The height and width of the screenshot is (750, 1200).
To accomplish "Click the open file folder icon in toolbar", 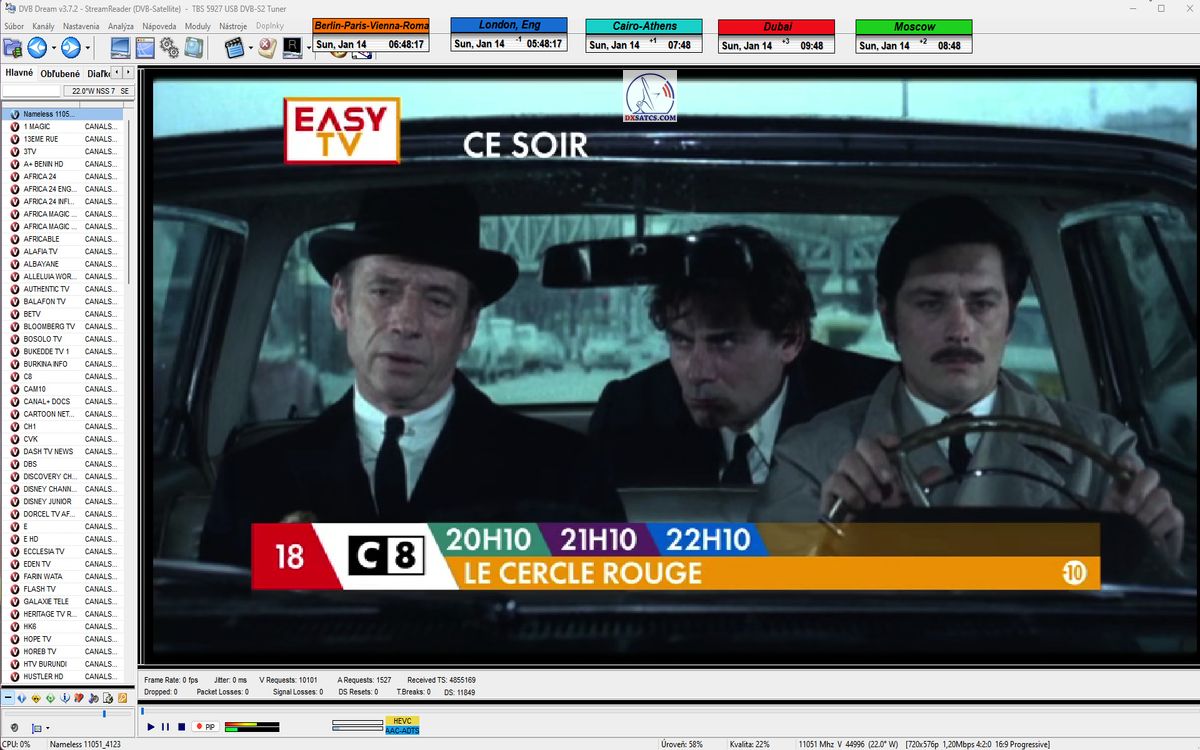I will pyautogui.click(x=12, y=47).
